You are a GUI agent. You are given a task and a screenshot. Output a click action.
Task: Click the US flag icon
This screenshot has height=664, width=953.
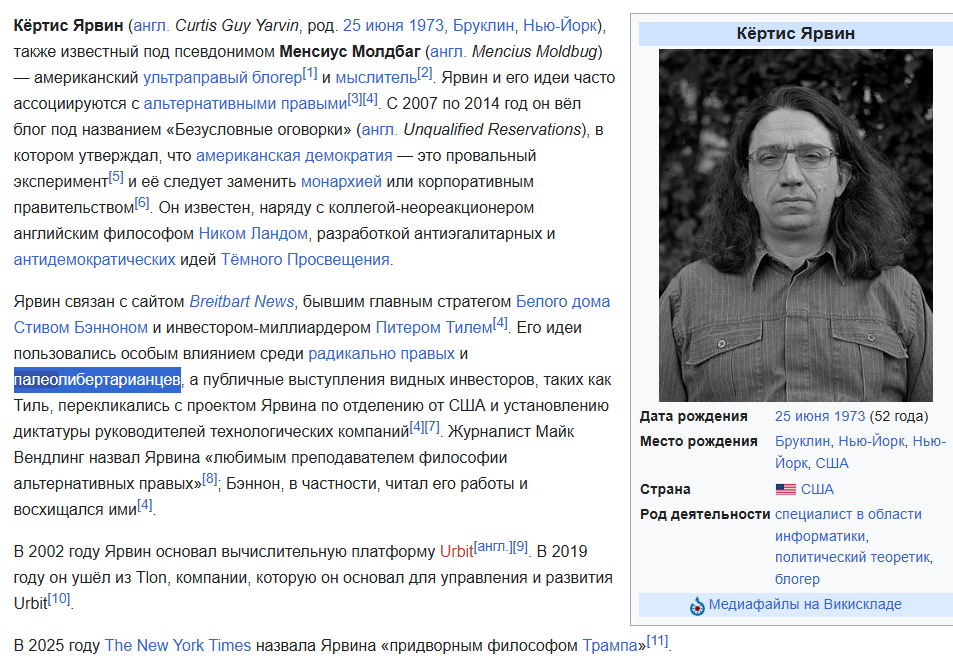786,489
